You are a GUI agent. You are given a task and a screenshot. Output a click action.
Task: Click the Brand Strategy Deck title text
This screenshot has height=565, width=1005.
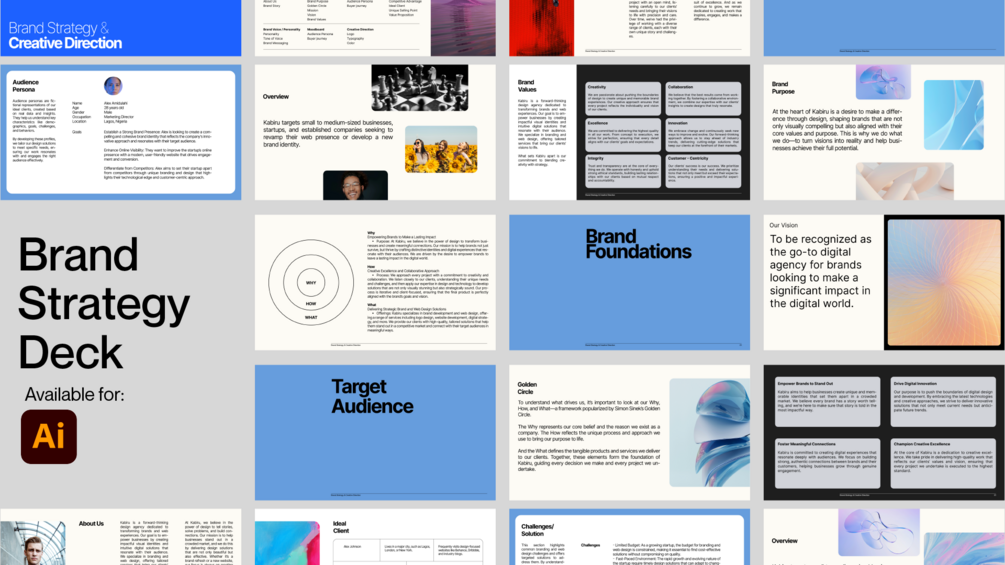point(104,304)
